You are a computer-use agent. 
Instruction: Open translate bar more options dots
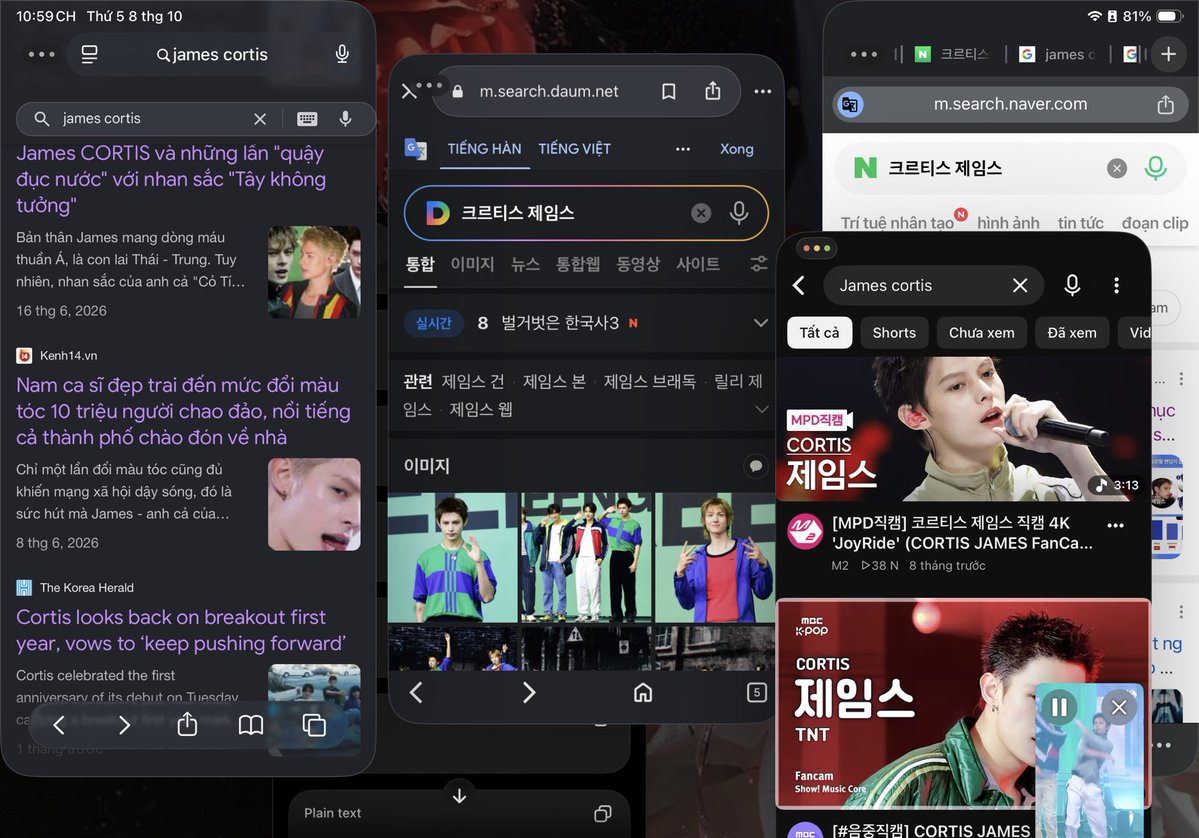click(683, 149)
